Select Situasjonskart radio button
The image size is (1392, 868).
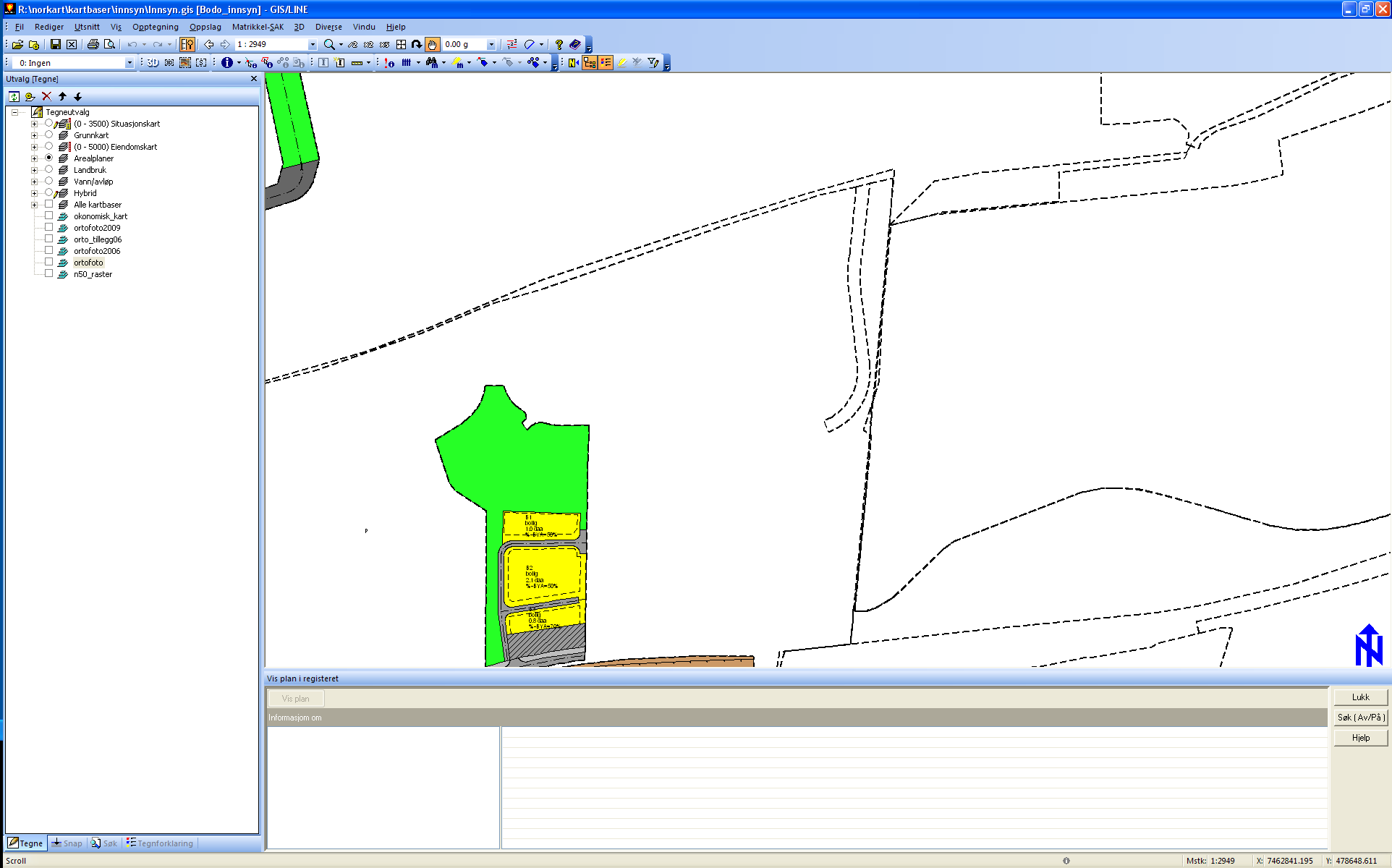click(x=48, y=123)
